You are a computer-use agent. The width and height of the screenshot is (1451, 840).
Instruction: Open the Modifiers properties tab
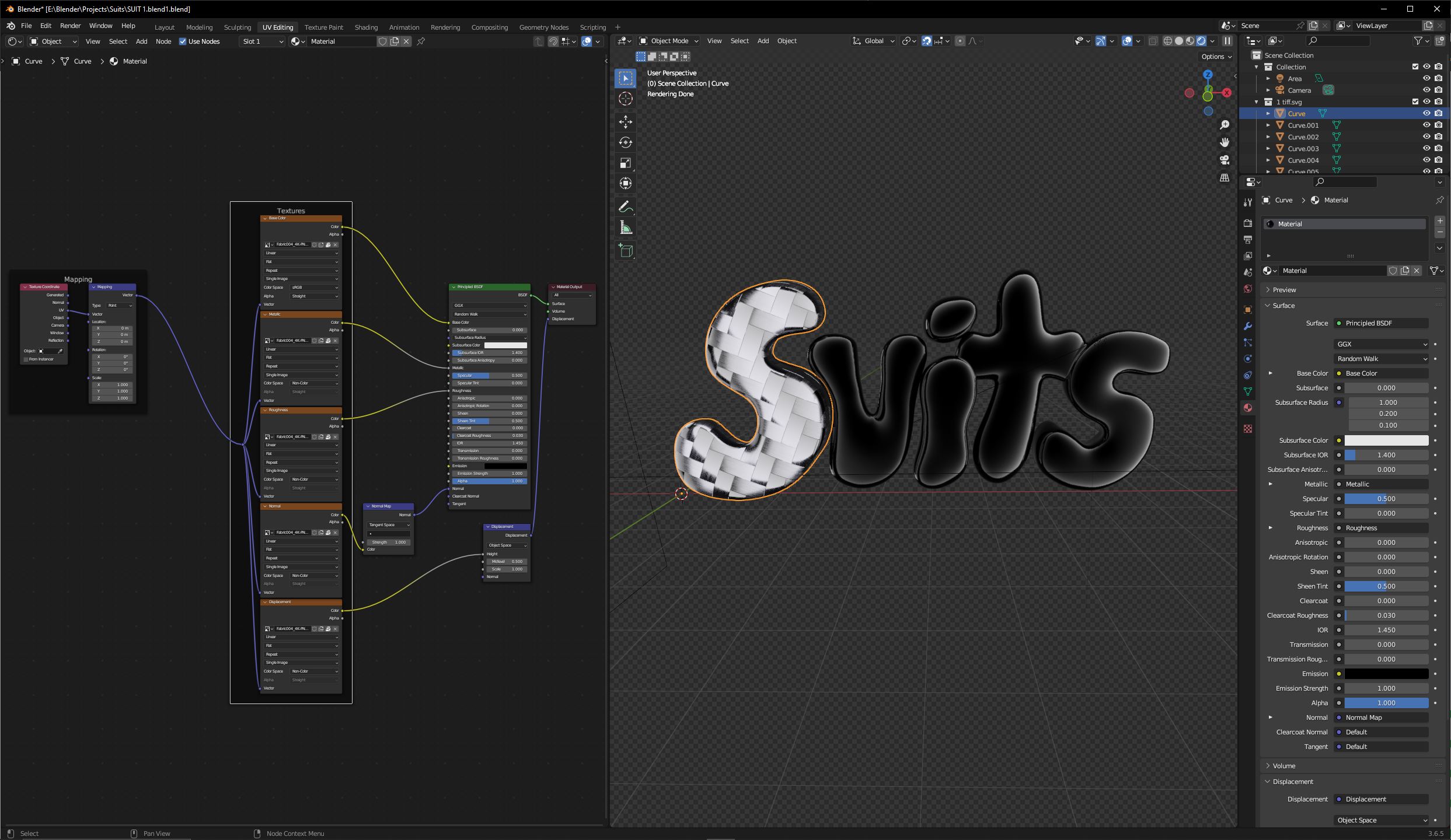pyautogui.click(x=1248, y=326)
